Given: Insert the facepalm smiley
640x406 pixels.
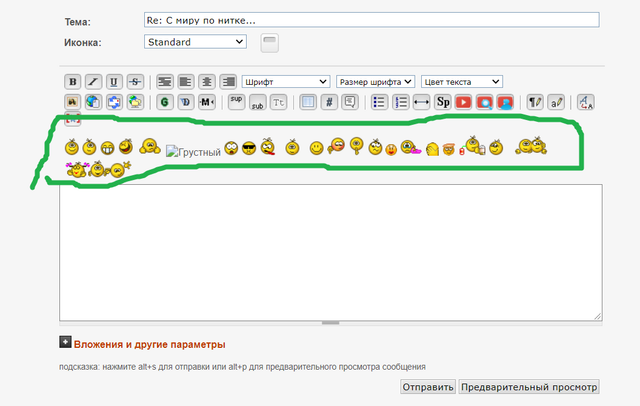Looking at the screenshot, I should pos(432,149).
